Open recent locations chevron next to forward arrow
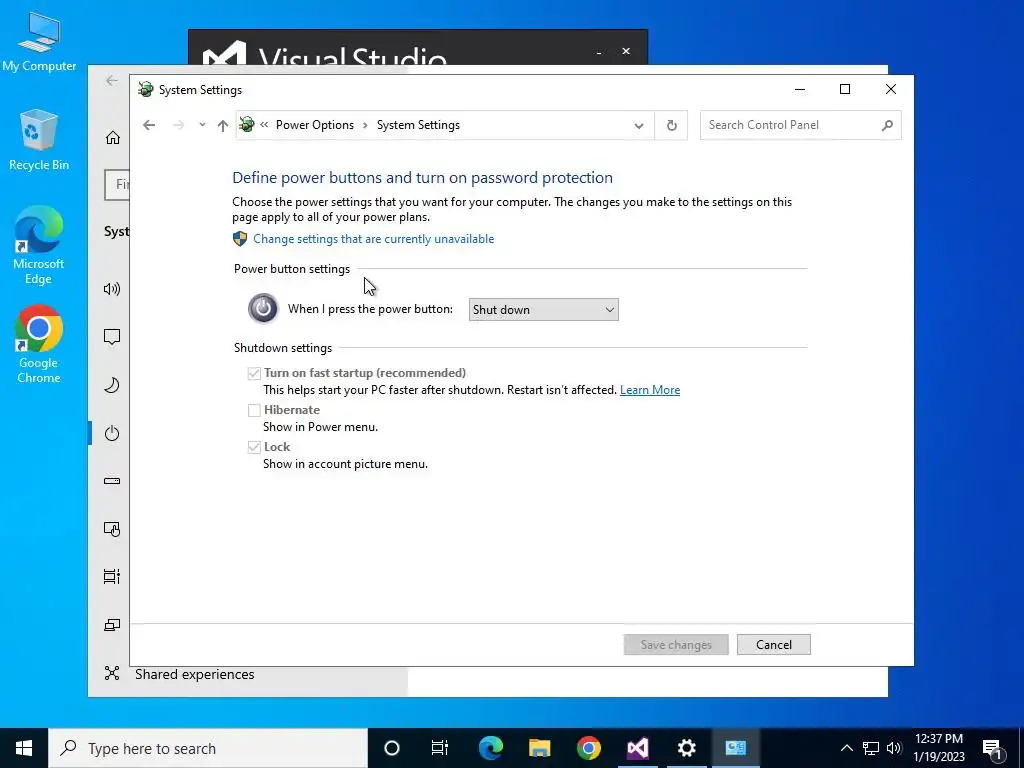1024x768 pixels. [202, 125]
